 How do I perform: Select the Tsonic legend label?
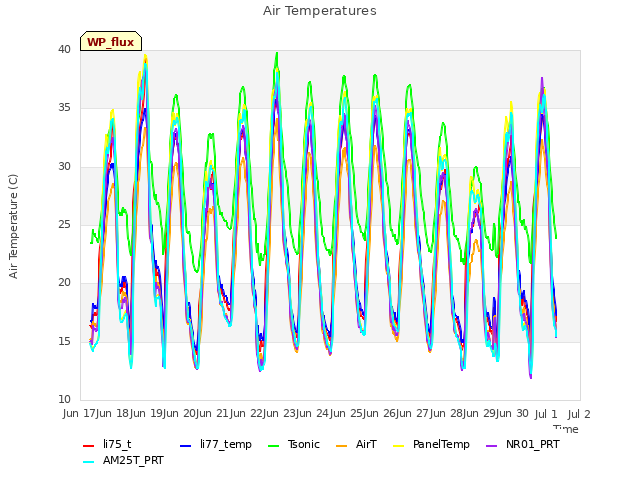[x=304, y=444]
